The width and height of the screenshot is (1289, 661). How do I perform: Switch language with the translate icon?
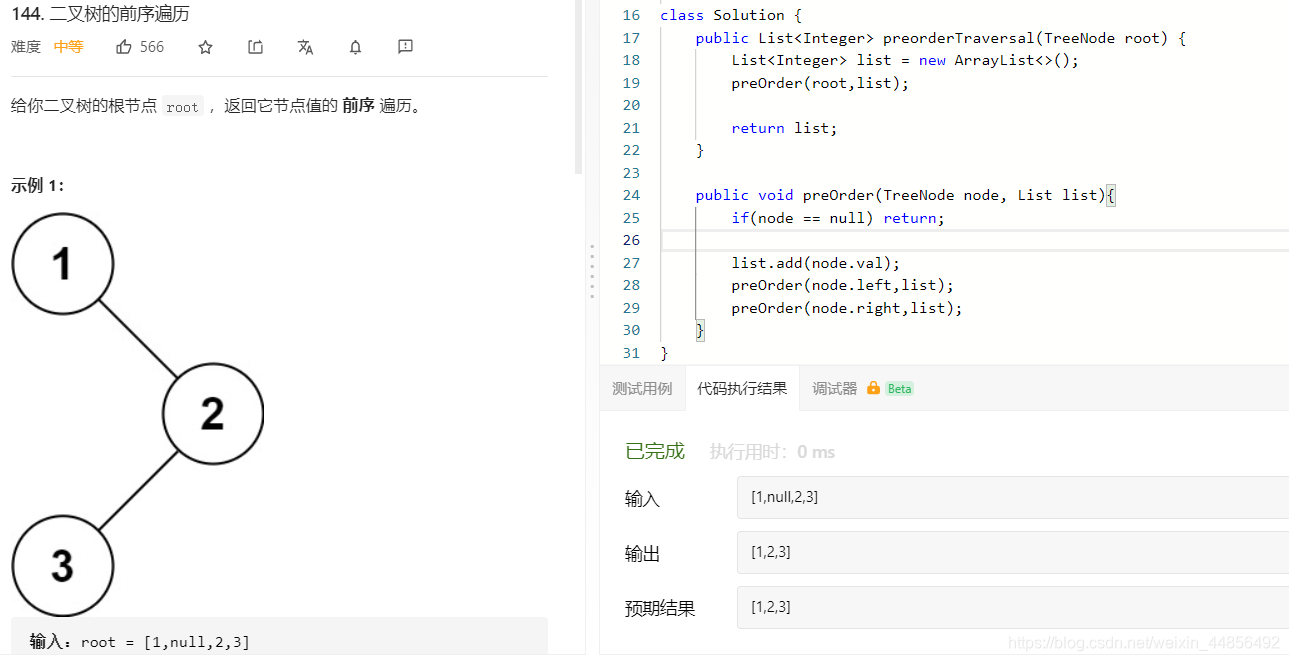[306, 47]
